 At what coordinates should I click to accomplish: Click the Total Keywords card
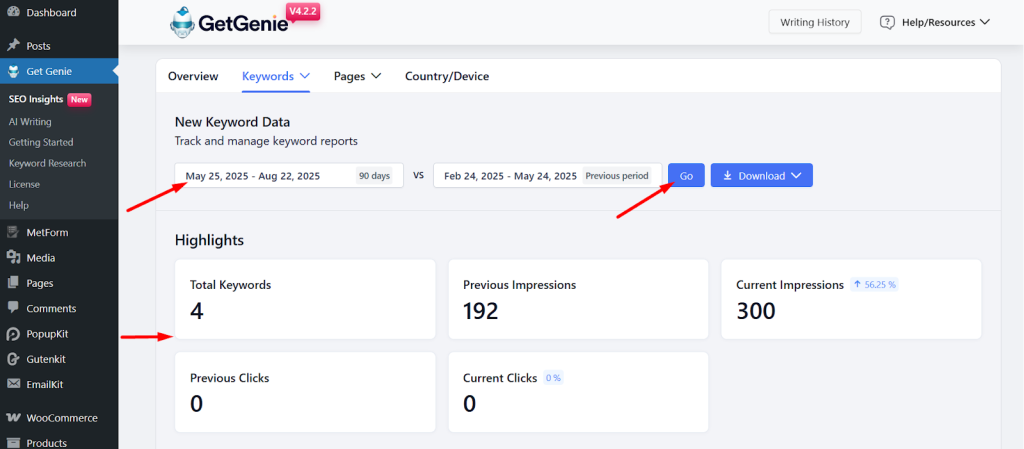pos(305,299)
